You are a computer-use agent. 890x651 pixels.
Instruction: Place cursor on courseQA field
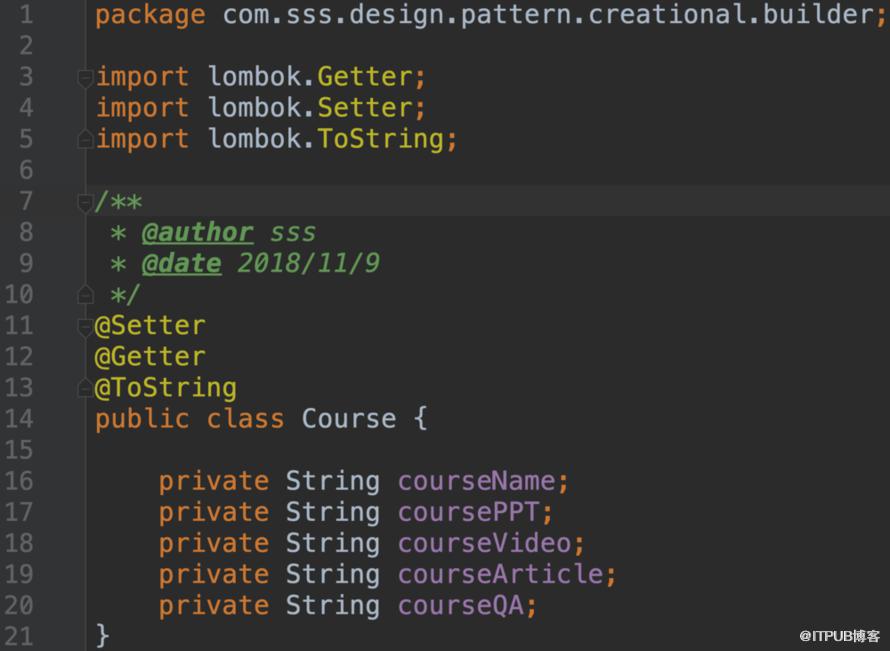(460, 606)
